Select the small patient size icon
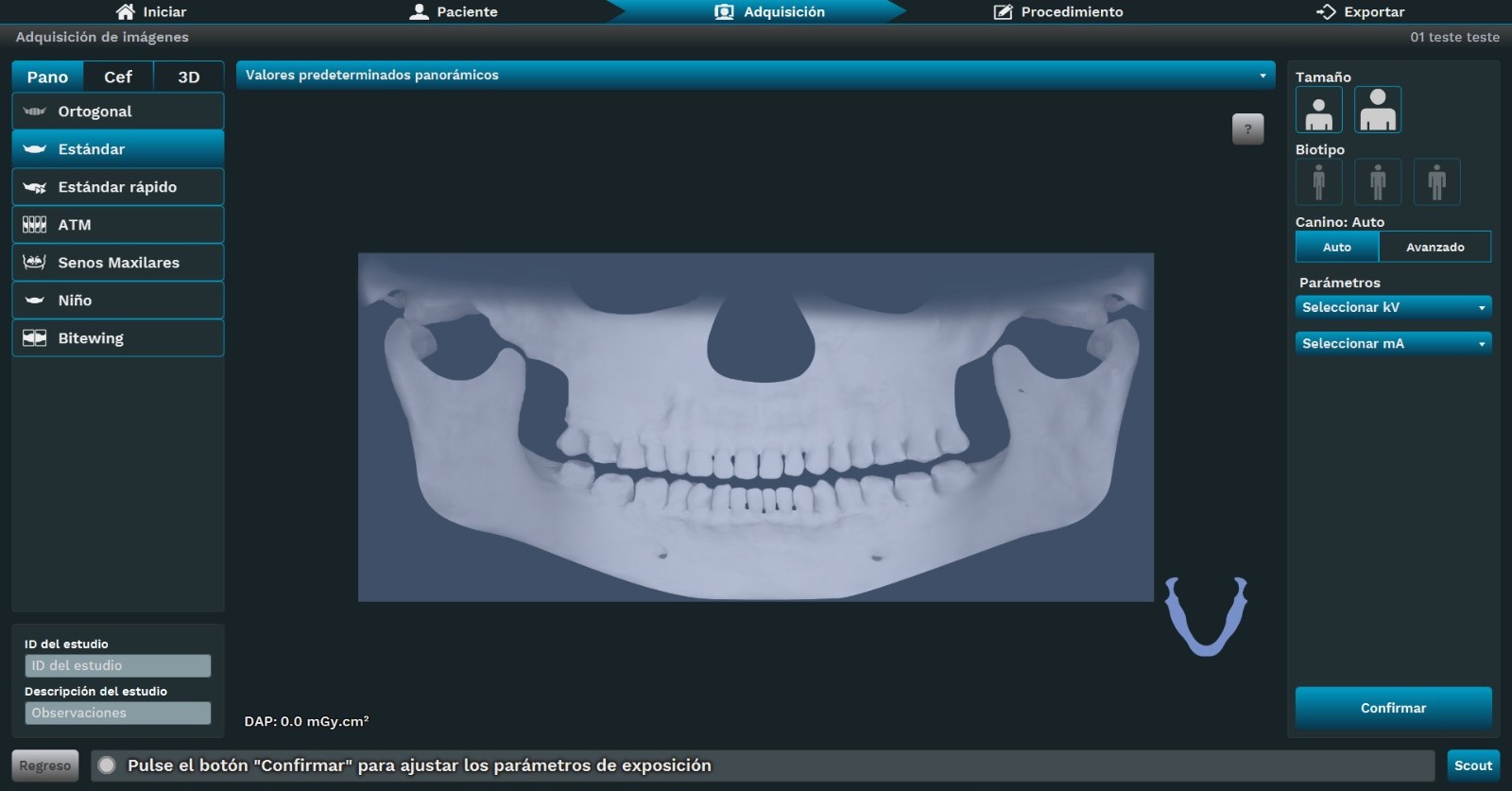This screenshot has width=1512, height=791. coord(1318,111)
